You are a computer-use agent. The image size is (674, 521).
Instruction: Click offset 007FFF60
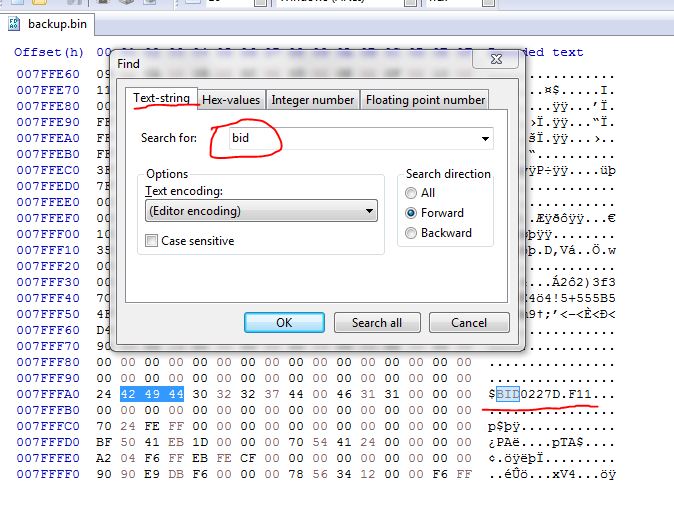tap(48, 330)
